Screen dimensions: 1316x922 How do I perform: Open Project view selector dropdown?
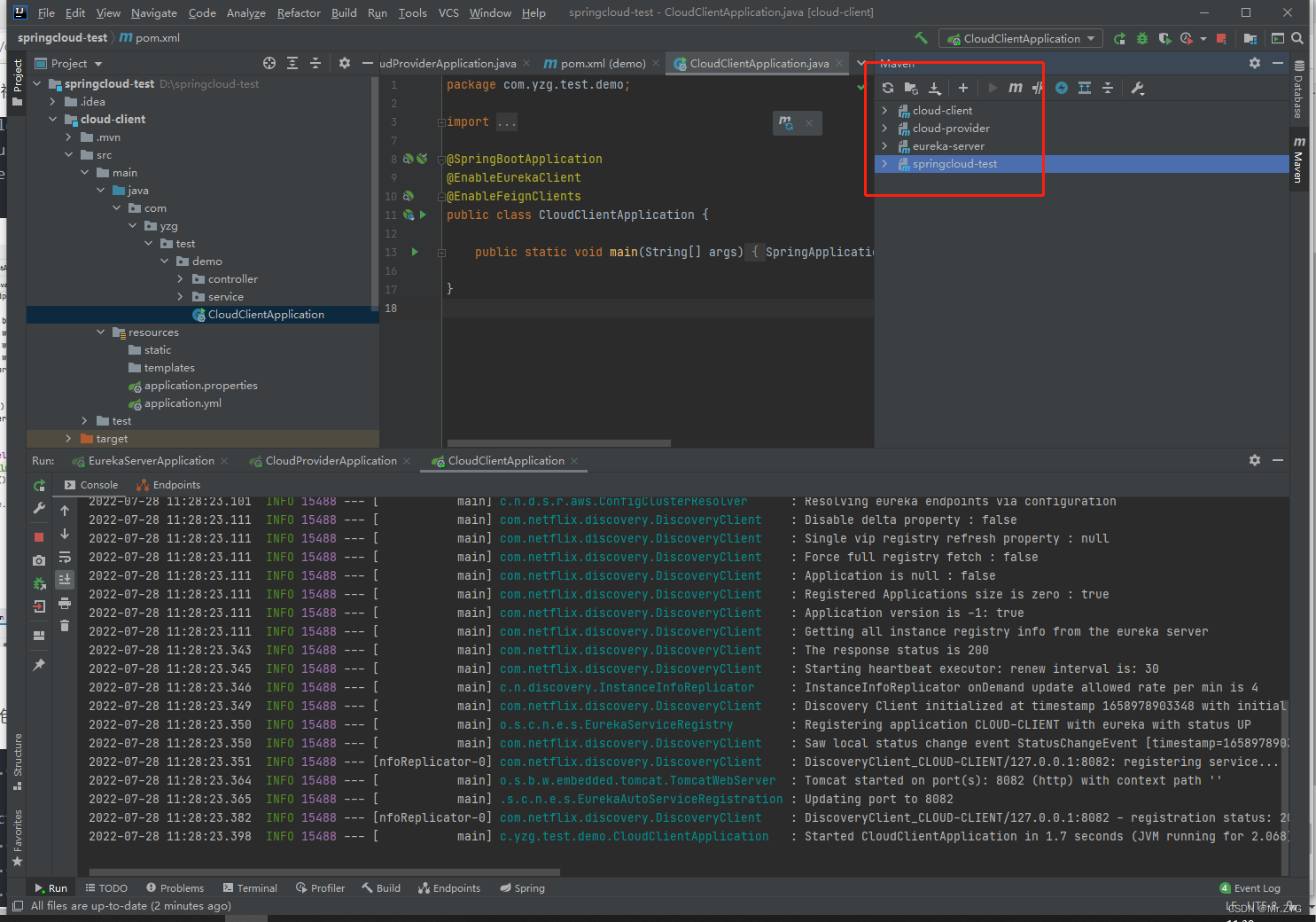pyautogui.click(x=69, y=63)
